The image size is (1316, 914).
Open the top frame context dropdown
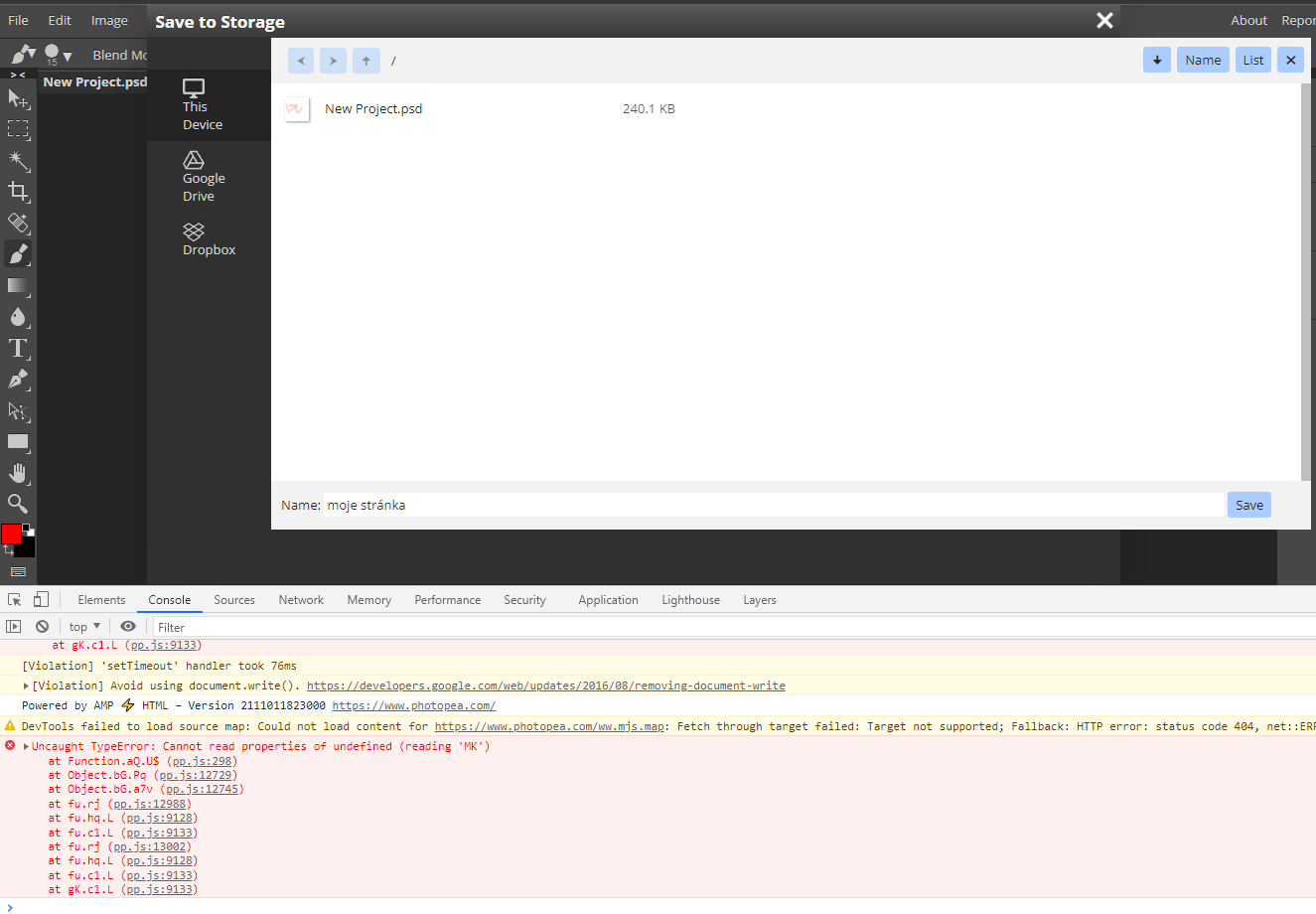pyautogui.click(x=83, y=626)
